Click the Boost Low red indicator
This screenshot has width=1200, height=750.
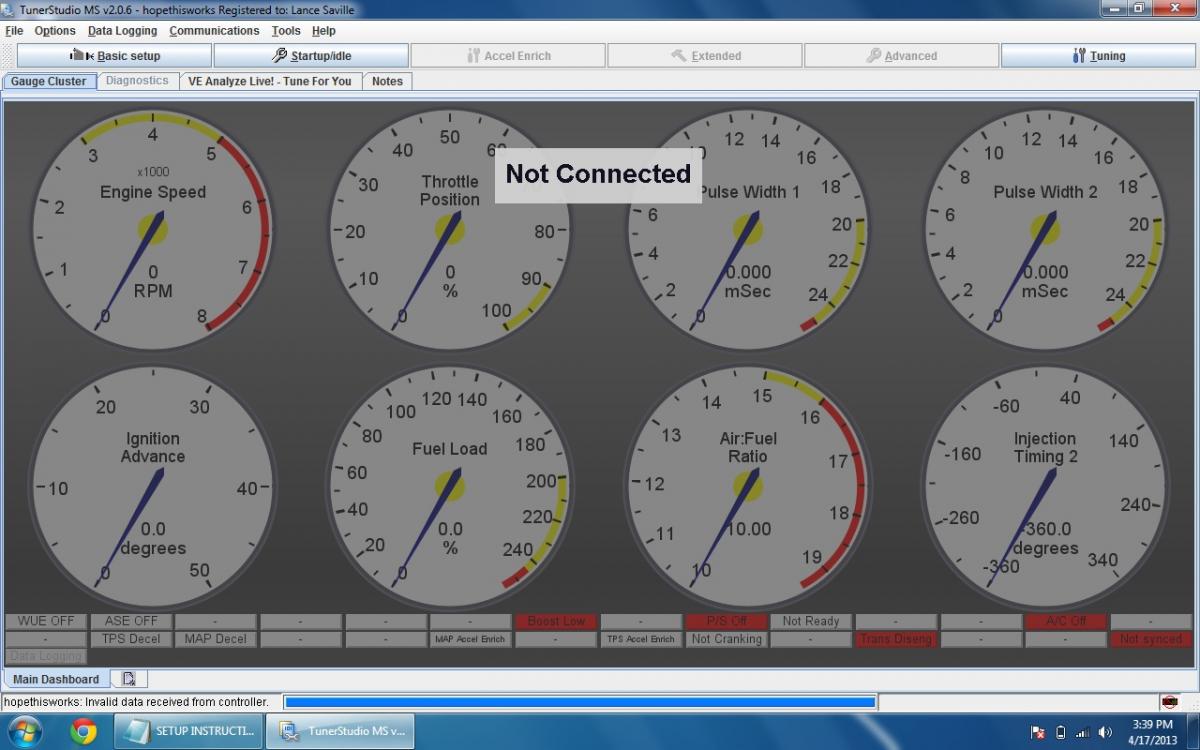pyautogui.click(x=556, y=621)
